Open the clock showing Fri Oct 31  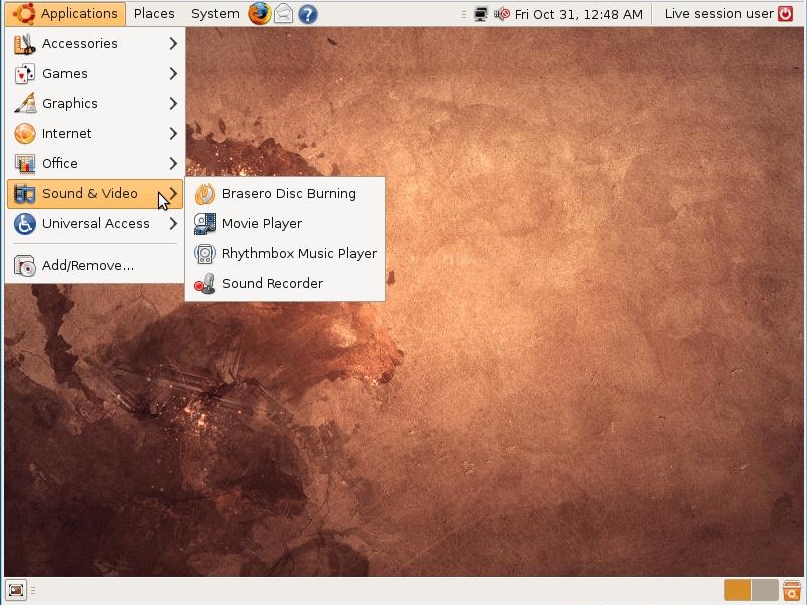pyautogui.click(x=578, y=14)
